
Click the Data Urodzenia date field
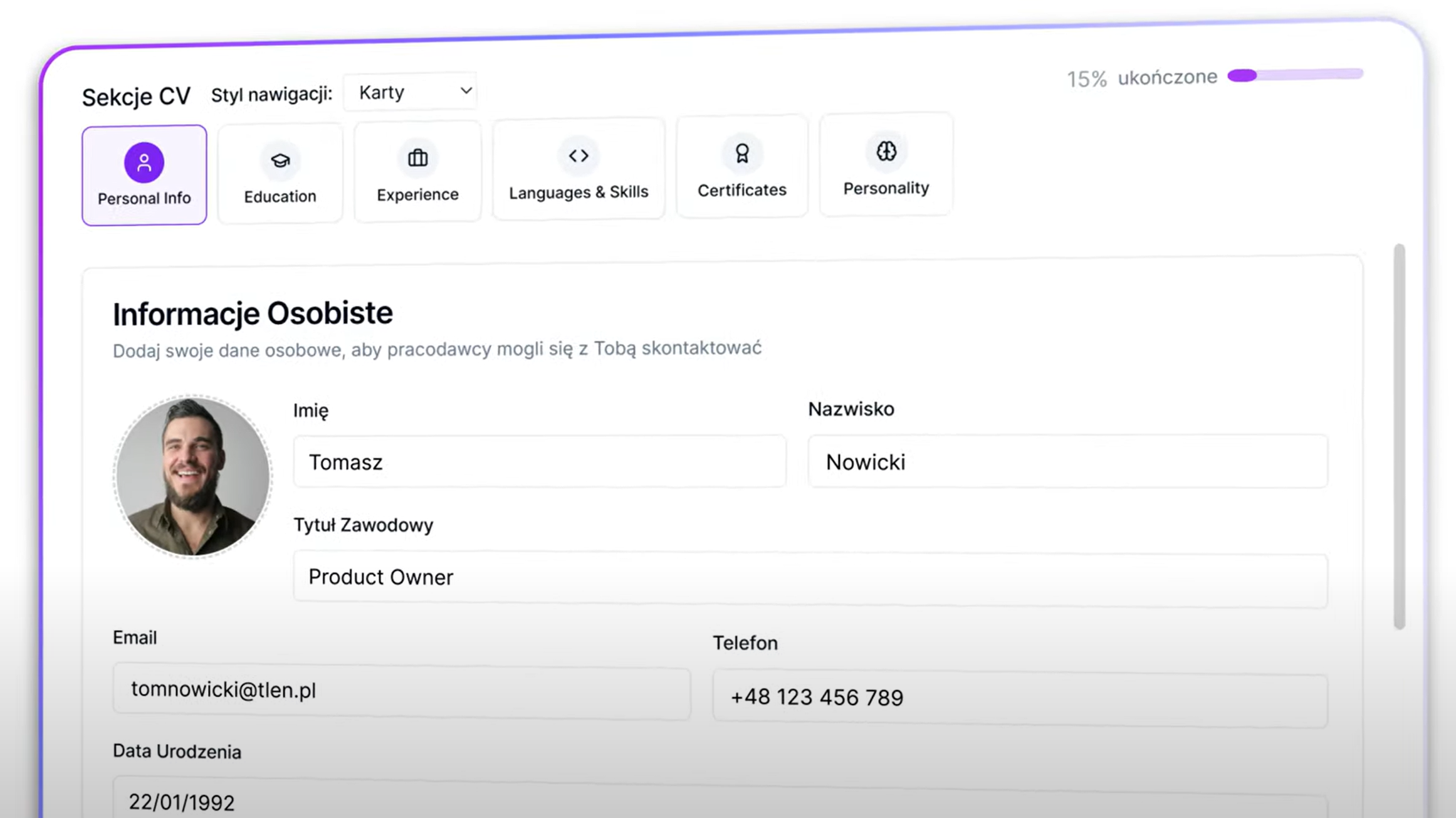coord(720,802)
